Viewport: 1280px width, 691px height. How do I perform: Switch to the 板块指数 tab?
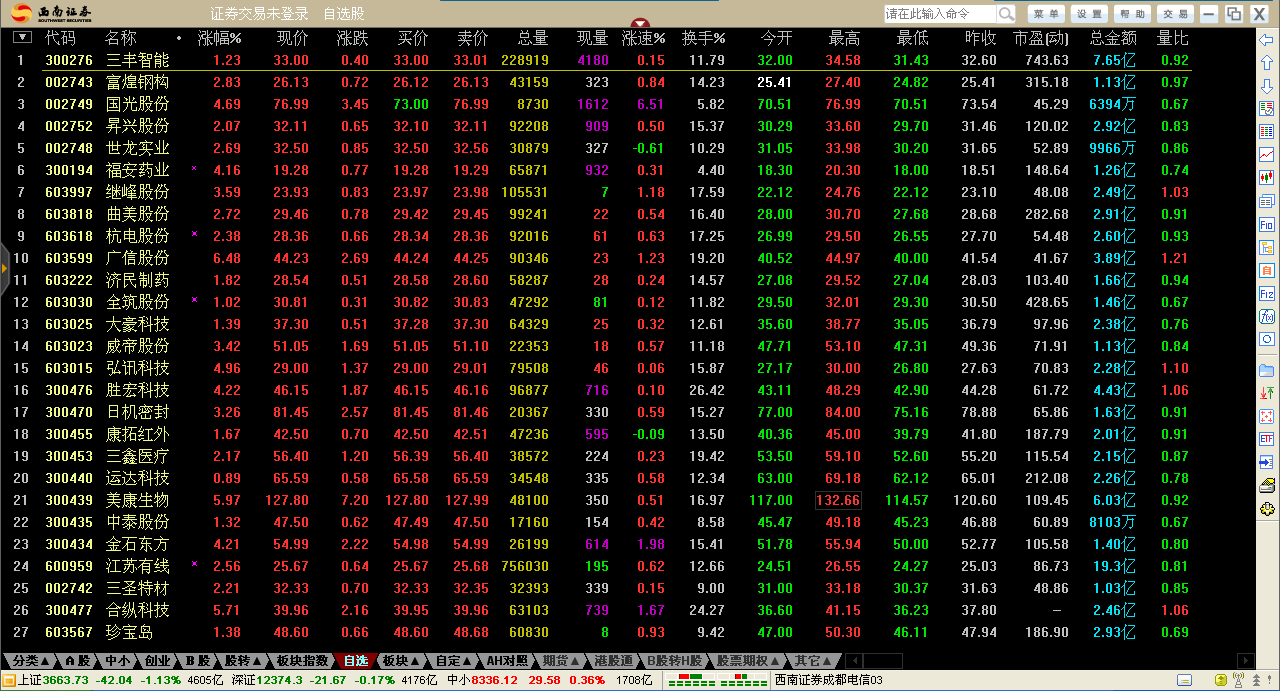point(303,661)
